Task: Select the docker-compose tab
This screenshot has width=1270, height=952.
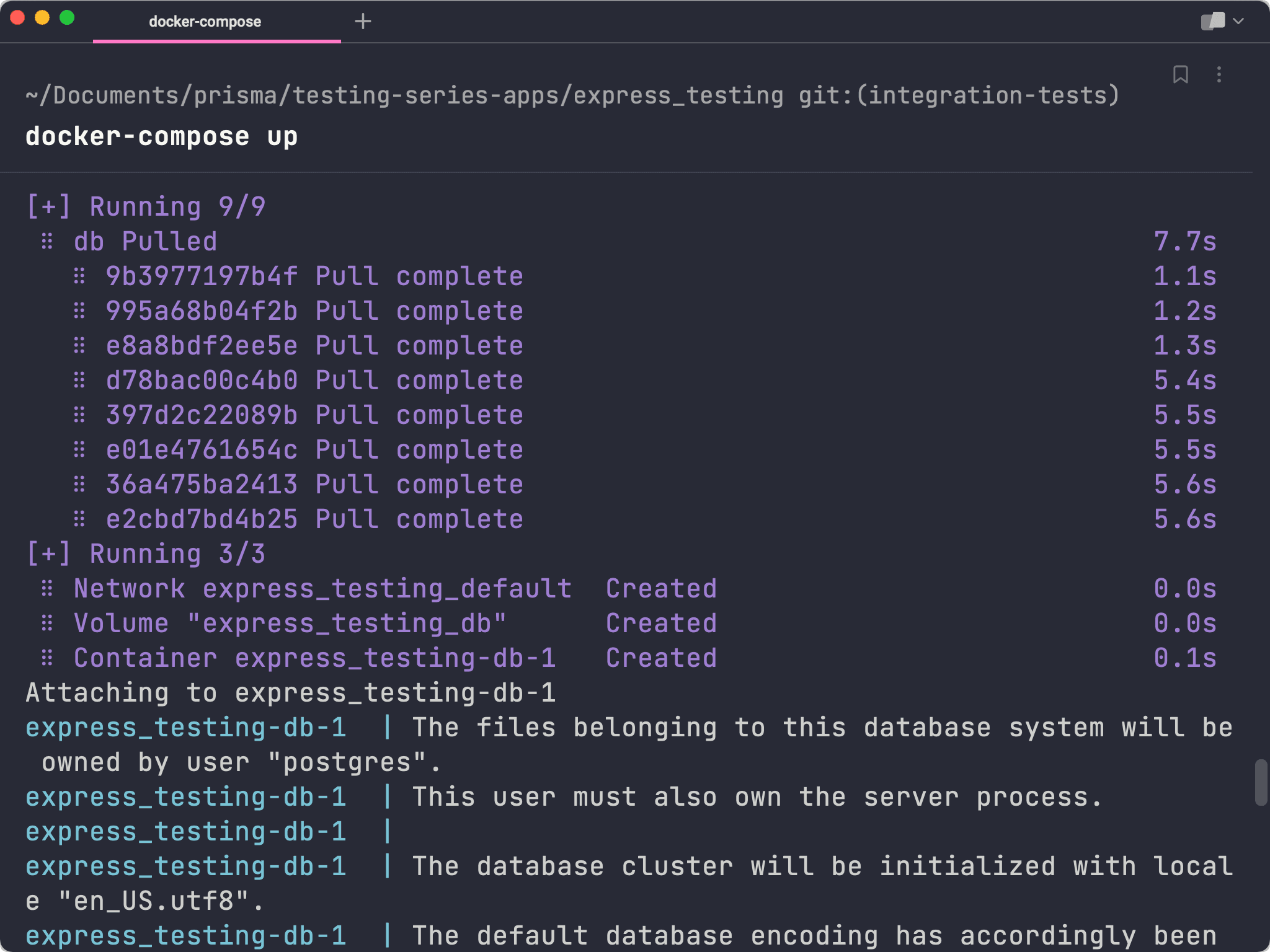Action: coord(205,22)
